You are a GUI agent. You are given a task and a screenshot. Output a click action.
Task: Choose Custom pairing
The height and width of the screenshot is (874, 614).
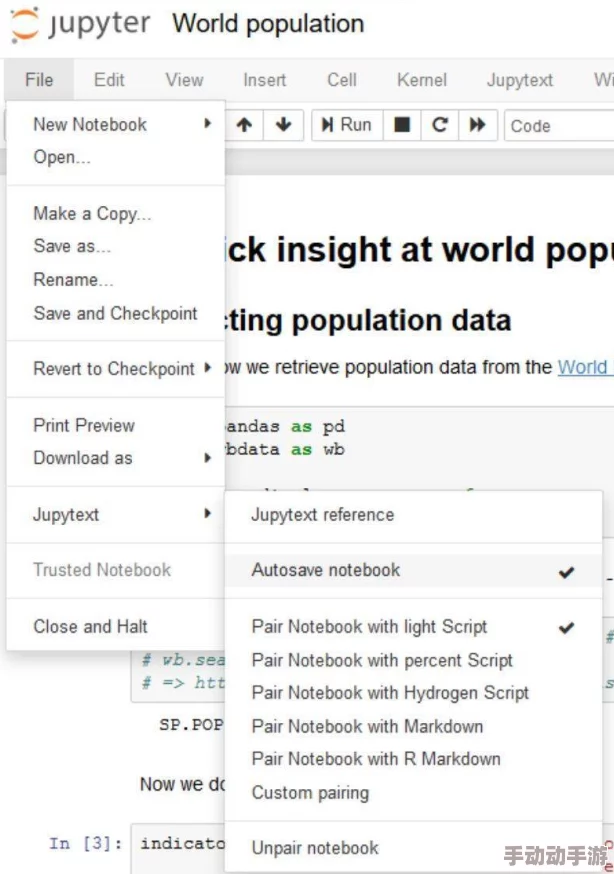tap(413, 793)
